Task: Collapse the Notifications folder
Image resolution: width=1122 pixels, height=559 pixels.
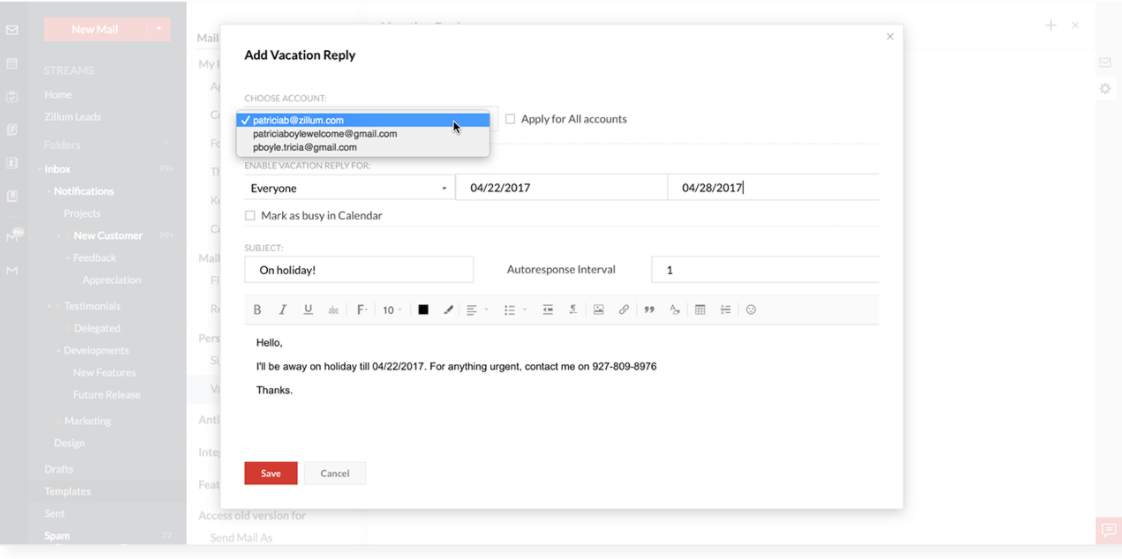Action: tap(49, 192)
